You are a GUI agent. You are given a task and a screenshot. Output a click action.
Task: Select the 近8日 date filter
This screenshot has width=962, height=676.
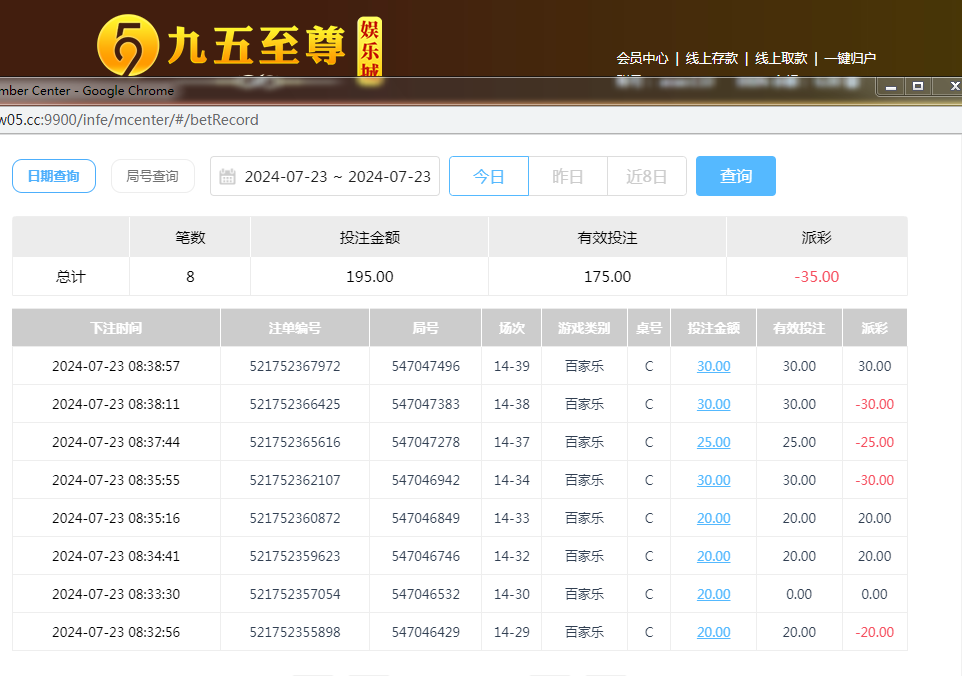pos(646,176)
